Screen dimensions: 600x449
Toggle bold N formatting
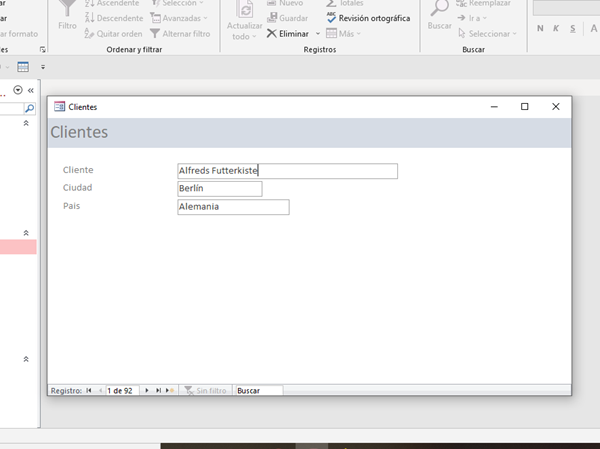click(x=540, y=28)
